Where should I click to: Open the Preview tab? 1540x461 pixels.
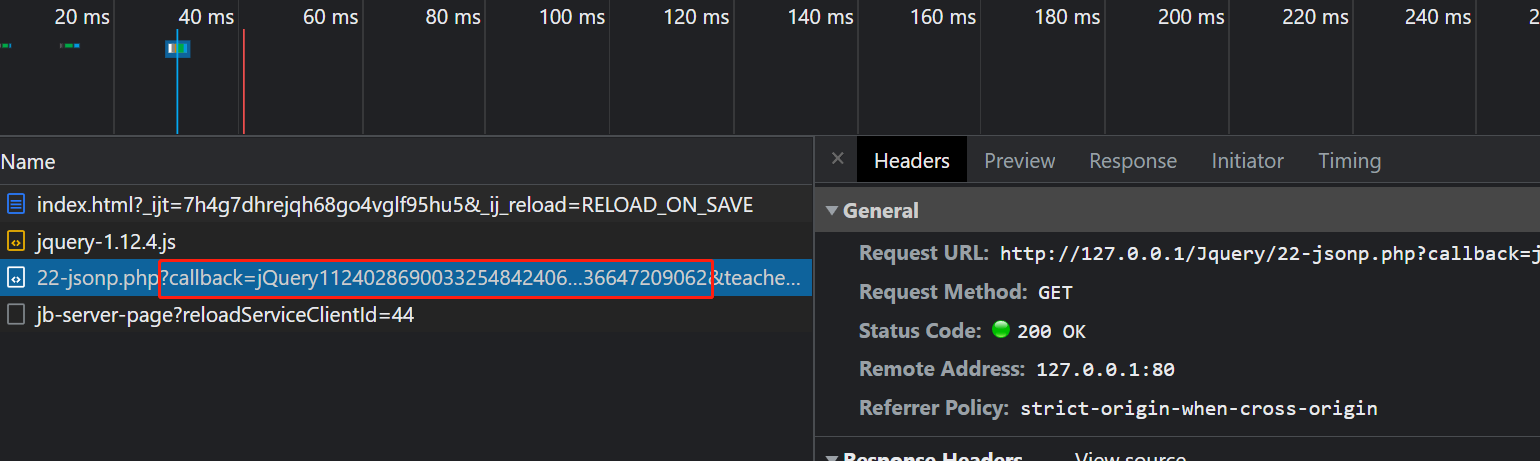[x=1019, y=160]
